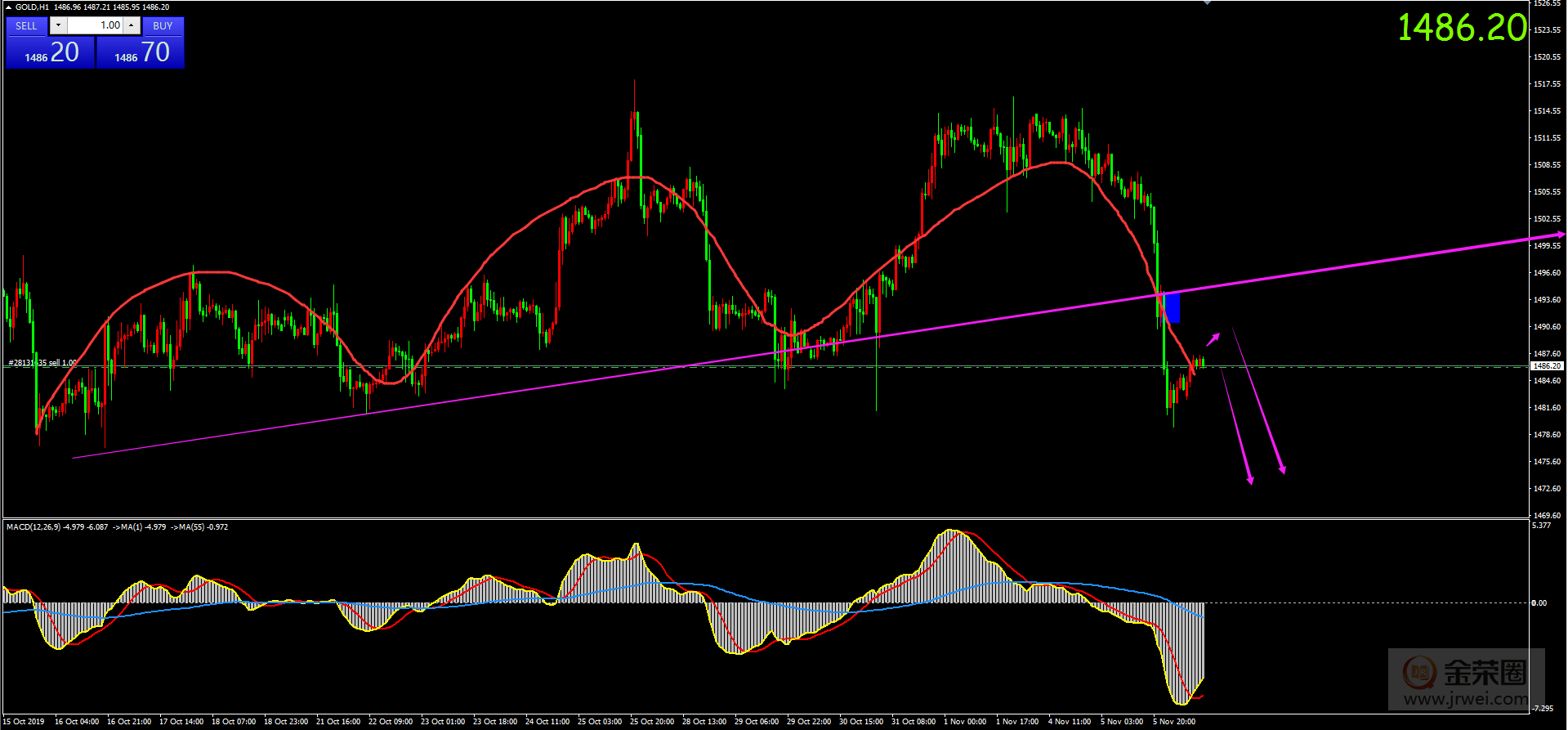Increase lot volume with up arrow

click(132, 25)
